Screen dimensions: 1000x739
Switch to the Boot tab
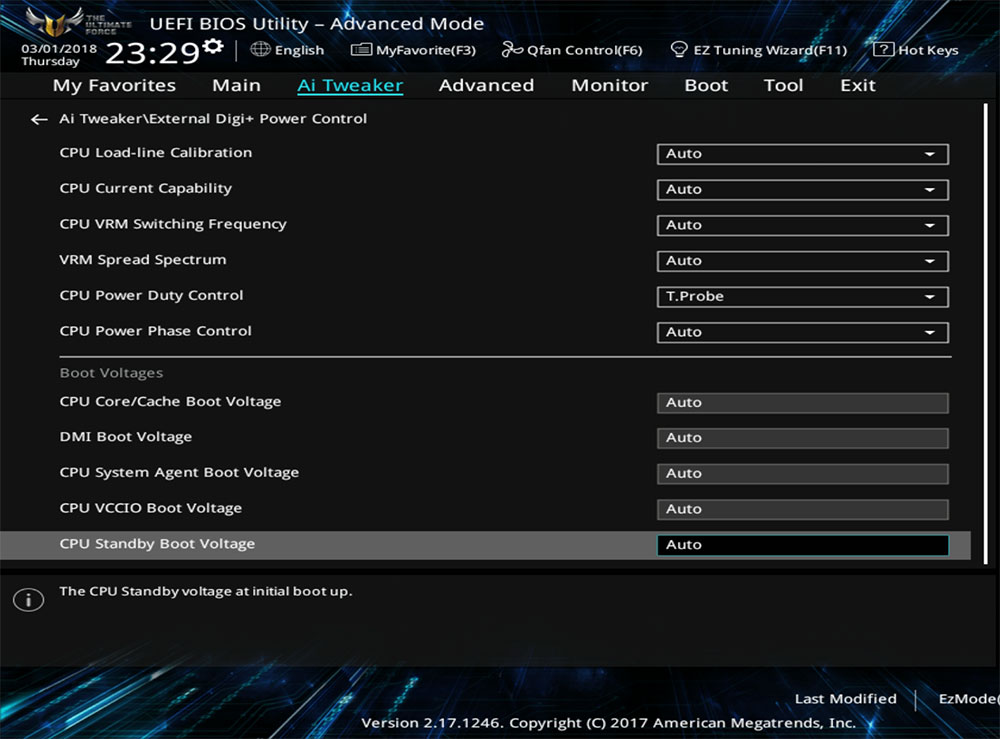(x=706, y=85)
